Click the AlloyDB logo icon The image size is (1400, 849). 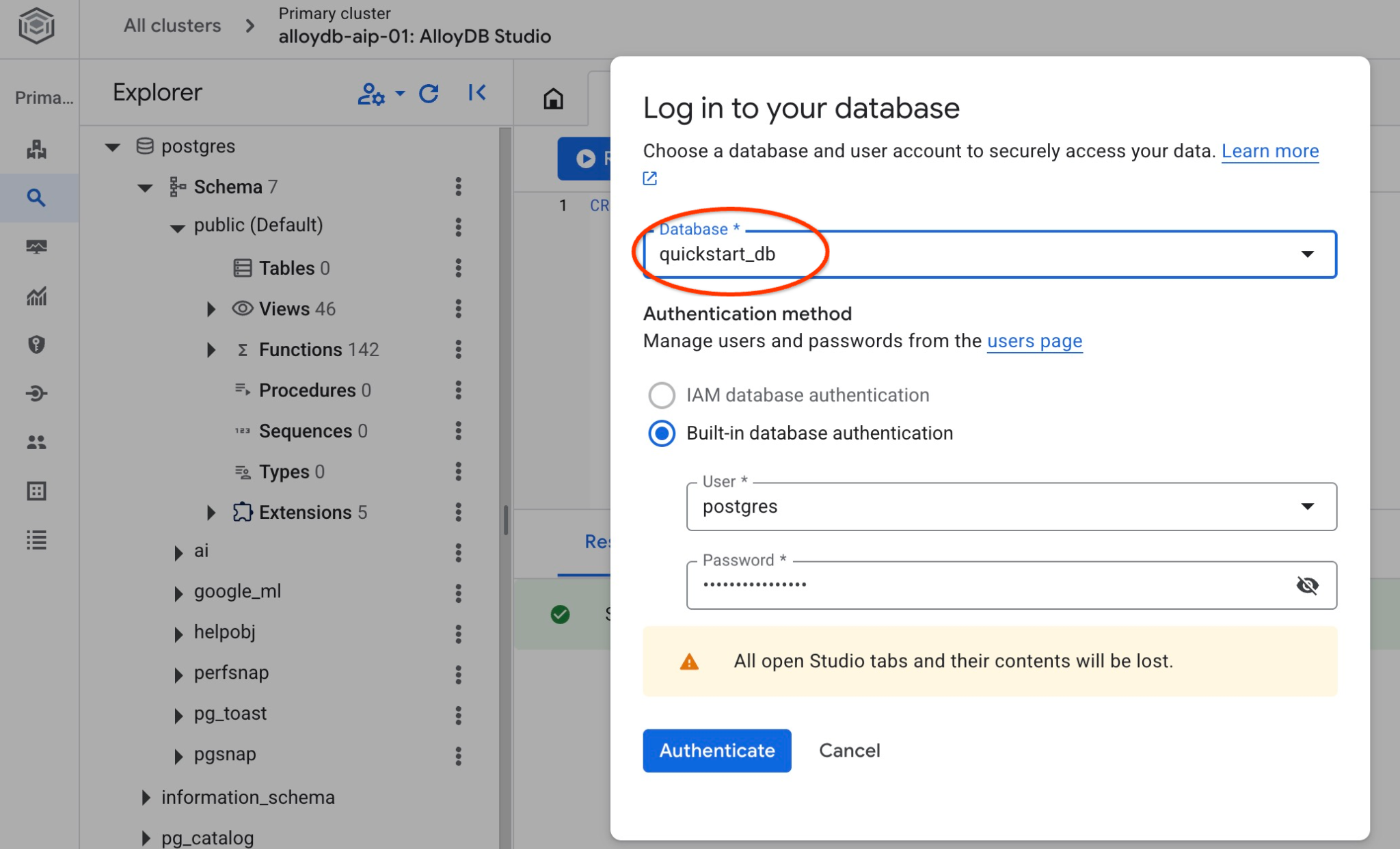36,26
